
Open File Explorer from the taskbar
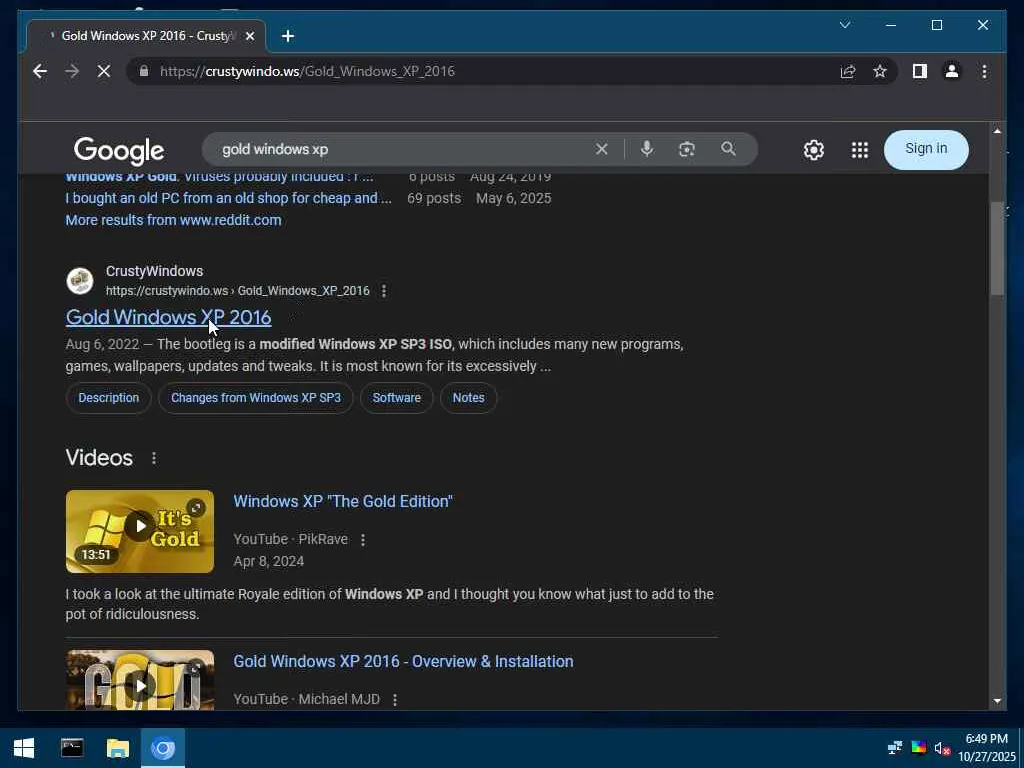(x=118, y=748)
